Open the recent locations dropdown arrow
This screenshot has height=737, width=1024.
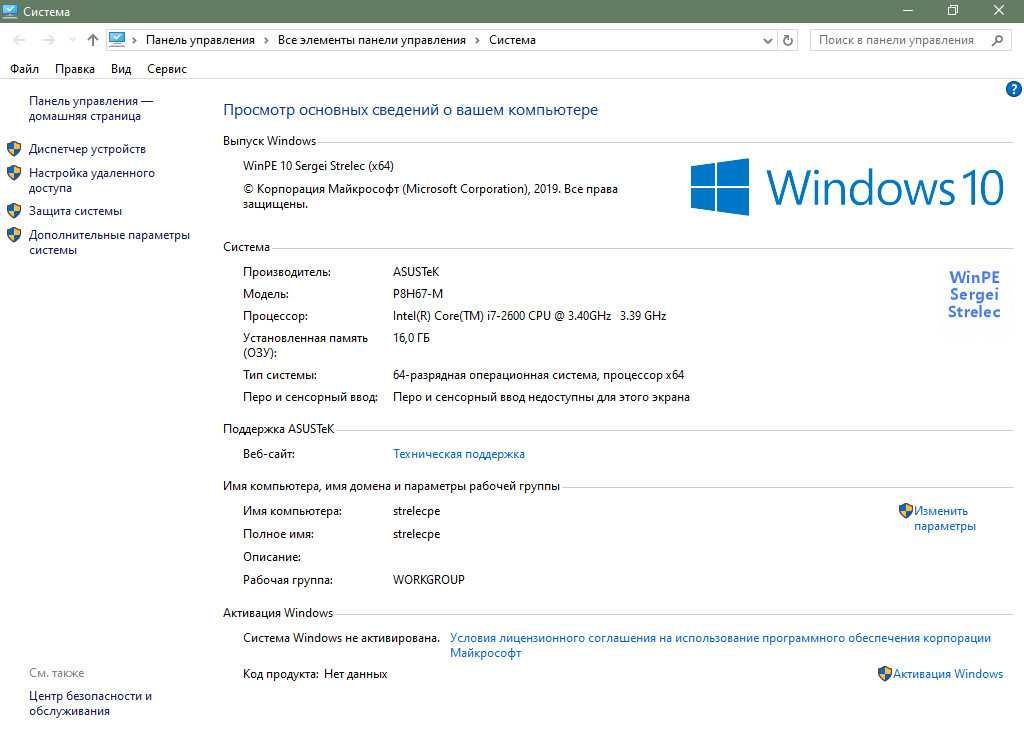72,40
